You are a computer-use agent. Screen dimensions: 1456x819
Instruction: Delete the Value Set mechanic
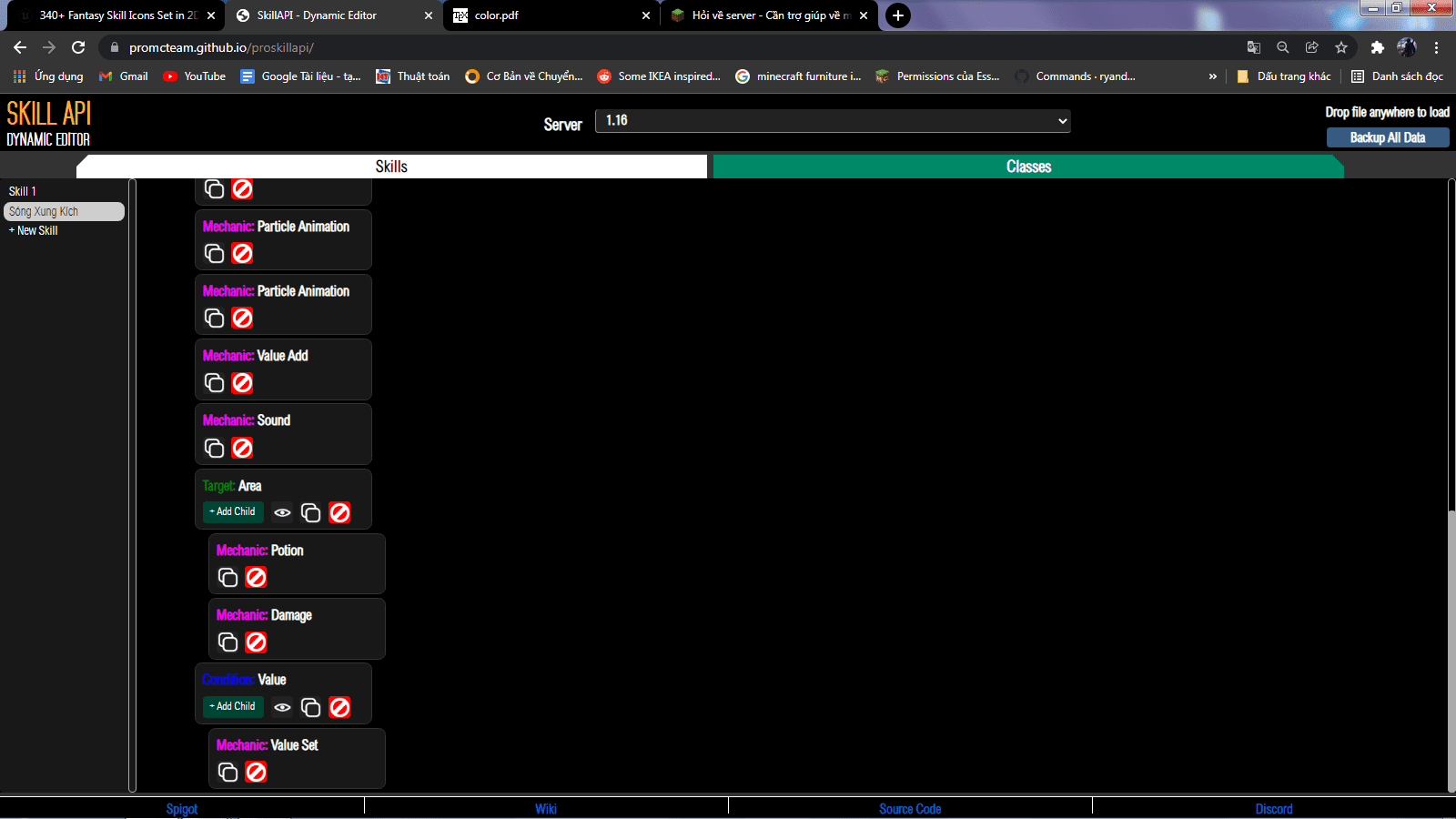[x=257, y=773]
